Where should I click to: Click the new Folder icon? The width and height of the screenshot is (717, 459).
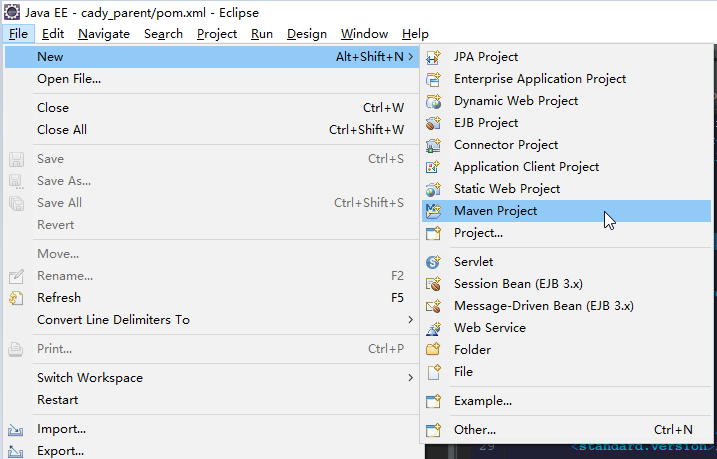433,349
